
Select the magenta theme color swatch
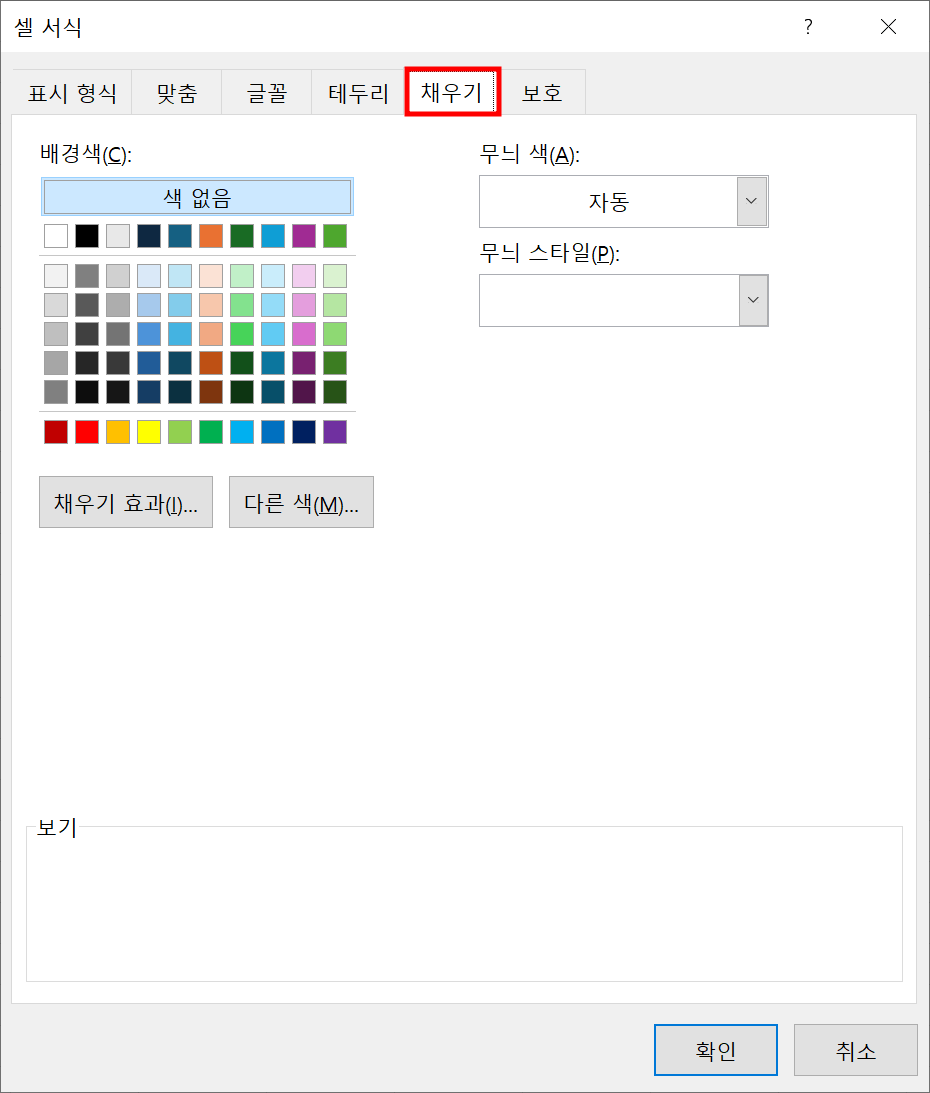click(x=304, y=236)
